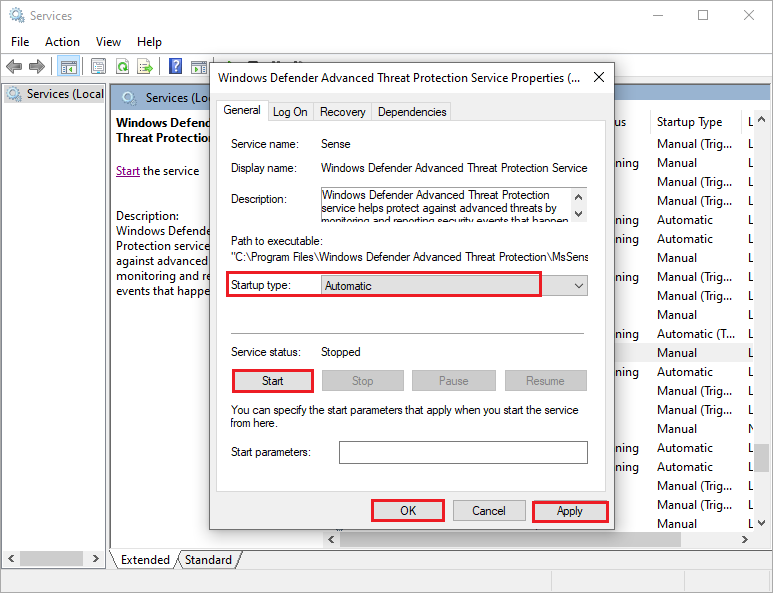
Task: Open the Action menu
Action: point(62,42)
